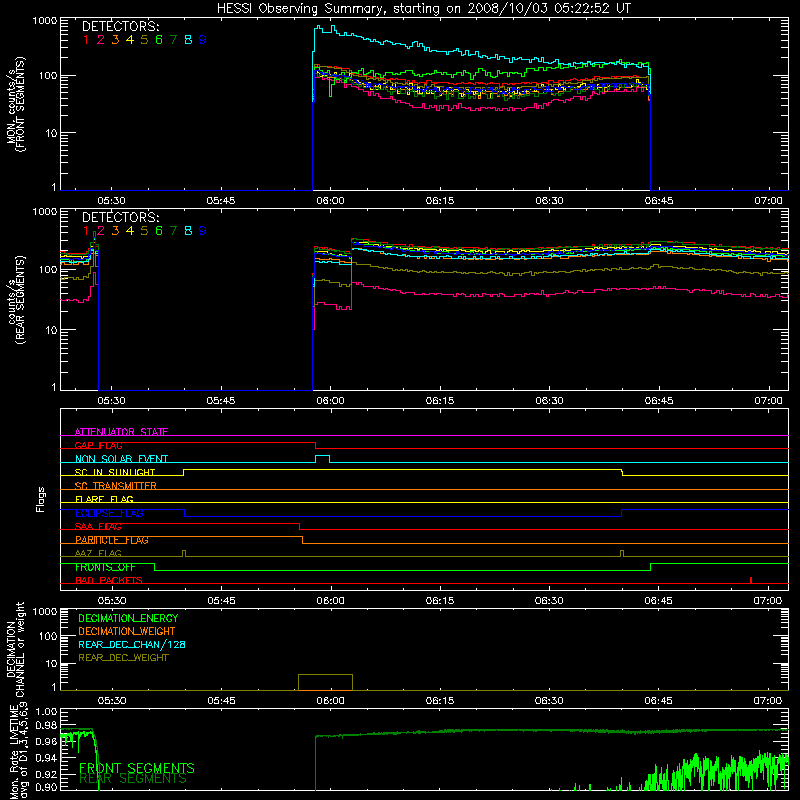
Task: Click the front segments counts/s axis title
Action: click(x=16, y=105)
